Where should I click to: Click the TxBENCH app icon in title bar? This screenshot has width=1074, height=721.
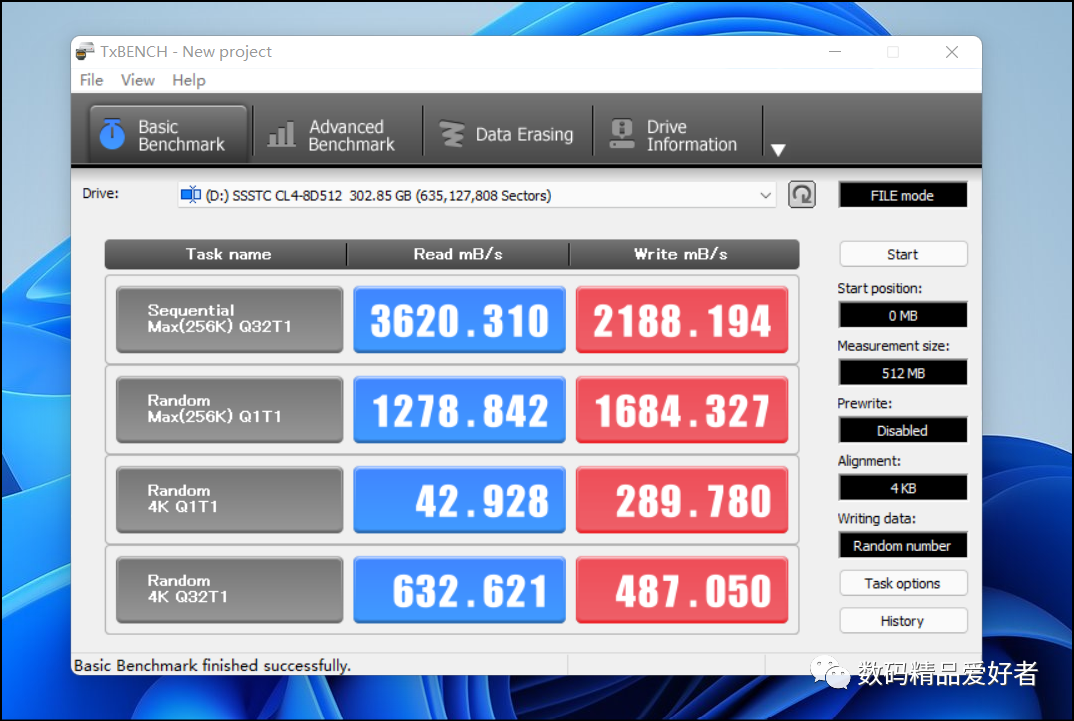click(x=85, y=51)
